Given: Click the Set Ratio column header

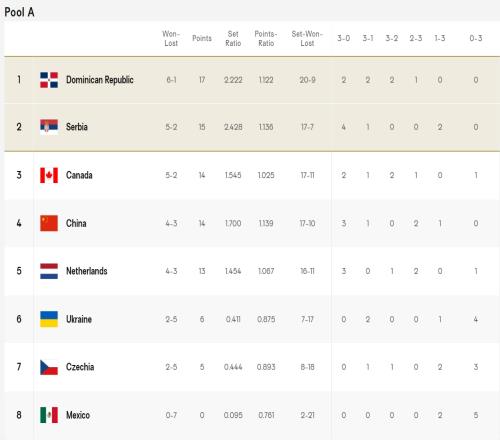Looking at the screenshot, I should pyautogui.click(x=233, y=38).
